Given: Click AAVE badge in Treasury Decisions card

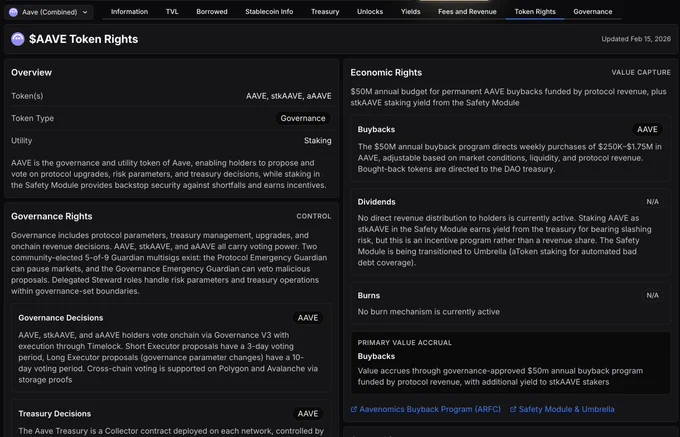Looking at the screenshot, I should click(x=308, y=414).
